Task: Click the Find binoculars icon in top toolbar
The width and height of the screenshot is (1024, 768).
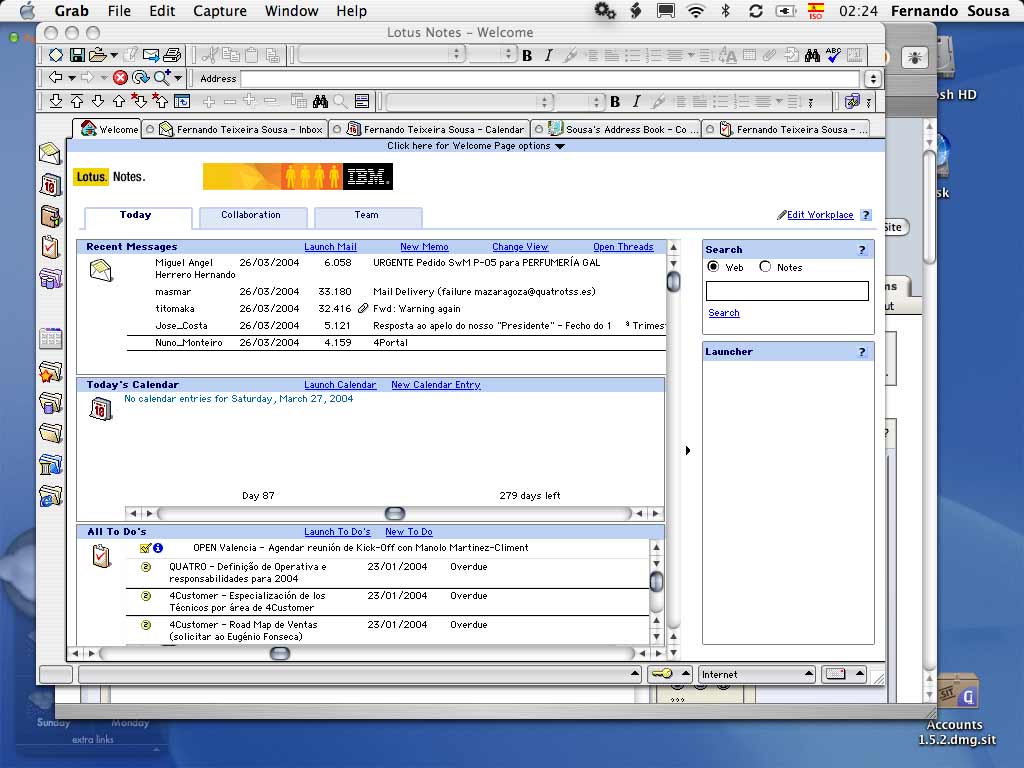Action: 812,56
